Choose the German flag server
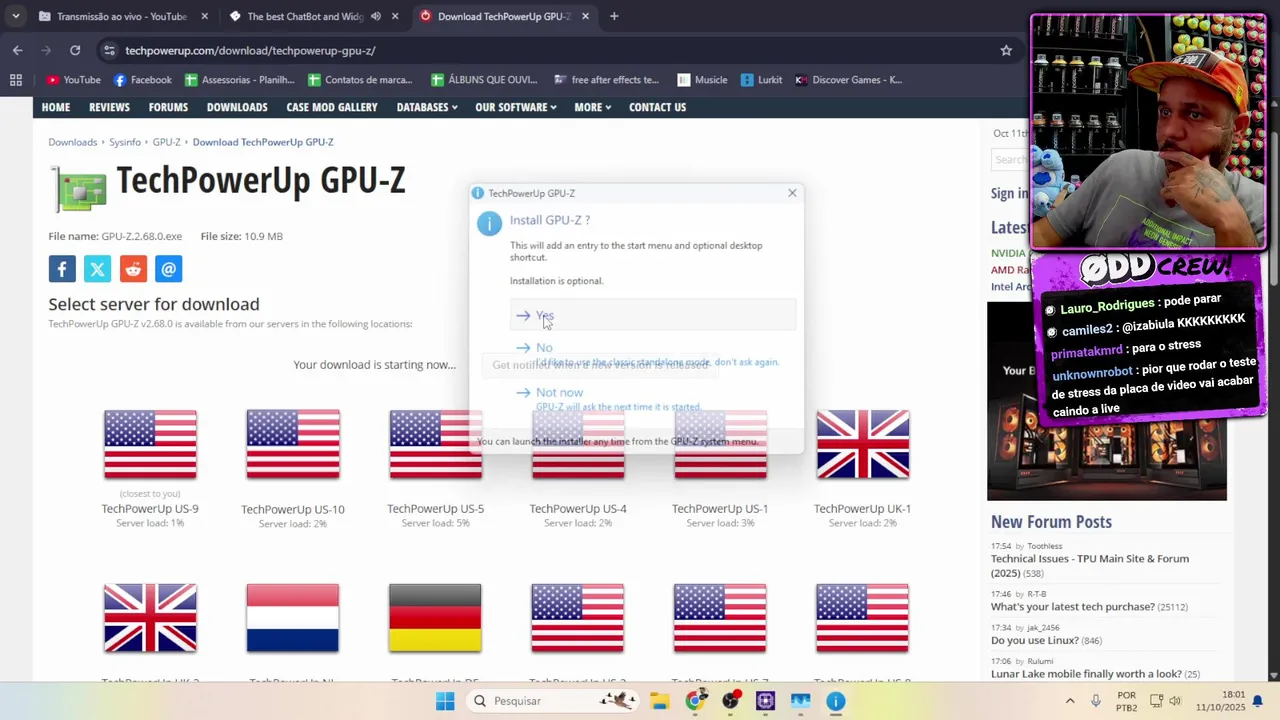Screen dimensions: 1280x720 435,618
